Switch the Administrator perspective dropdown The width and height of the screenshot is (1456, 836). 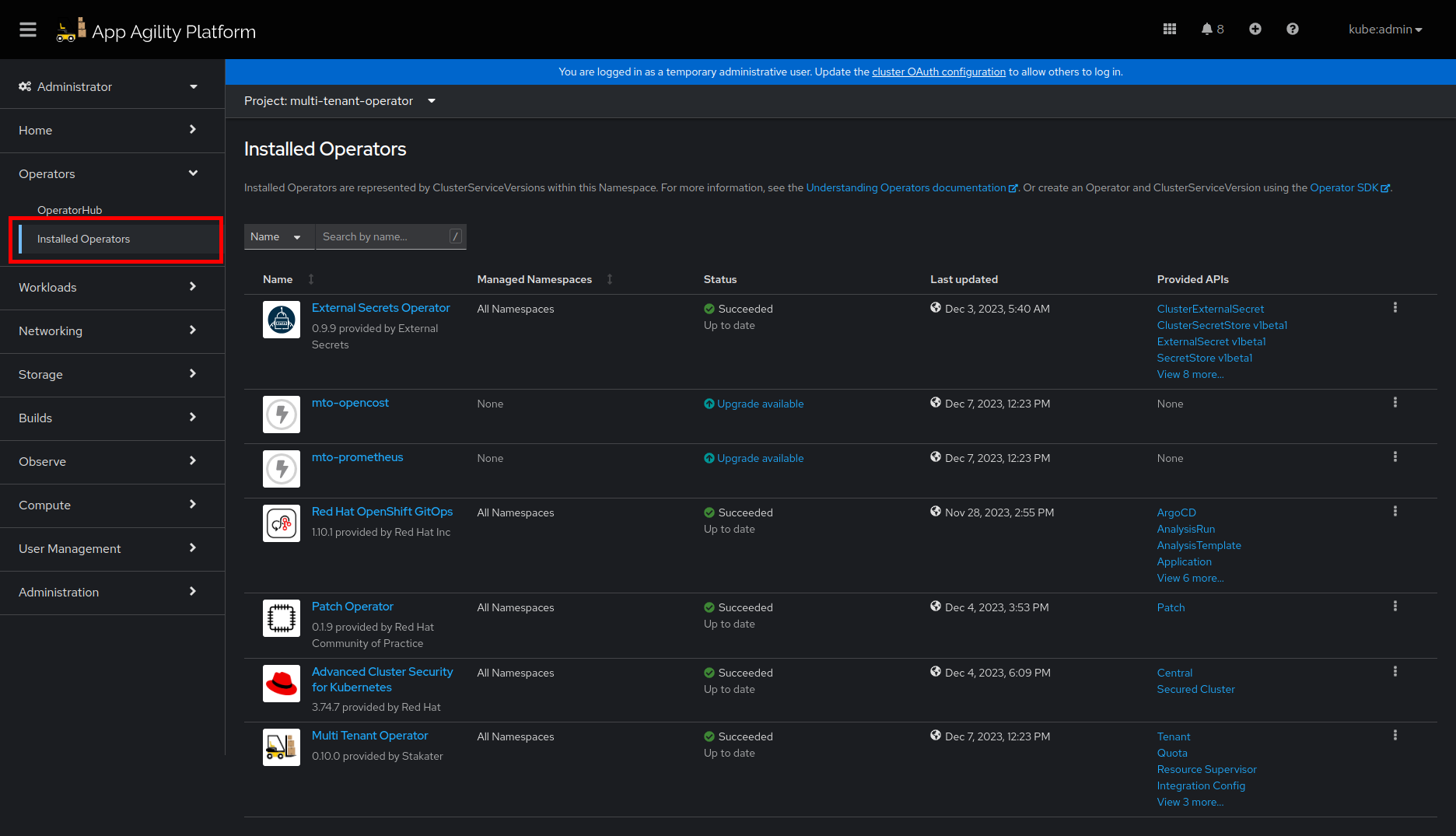pyautogui.click(x=109, y=86)
